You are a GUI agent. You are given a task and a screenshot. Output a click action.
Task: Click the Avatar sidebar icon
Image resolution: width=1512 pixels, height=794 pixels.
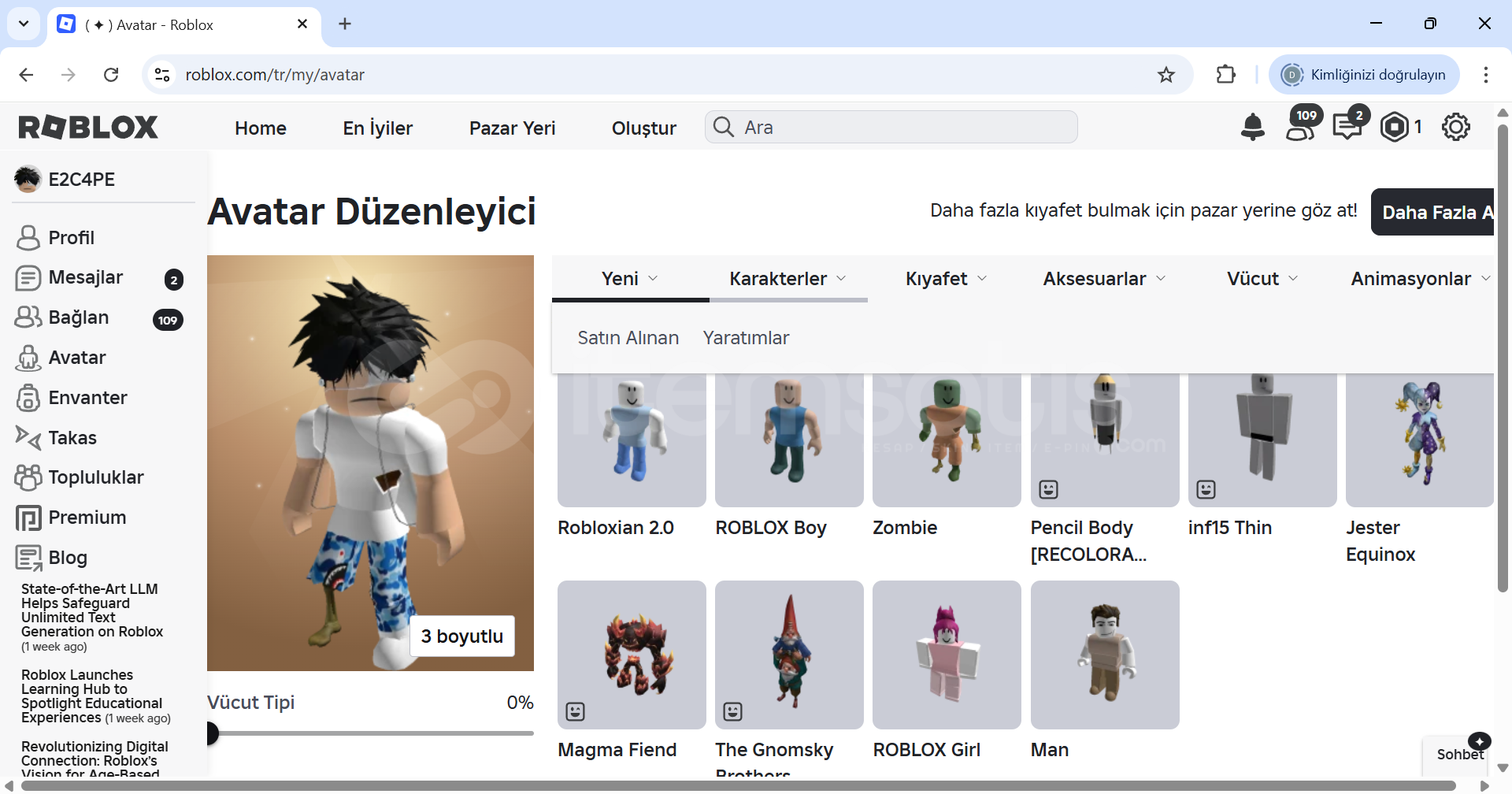pyautogui.click(x=28, y=358)
